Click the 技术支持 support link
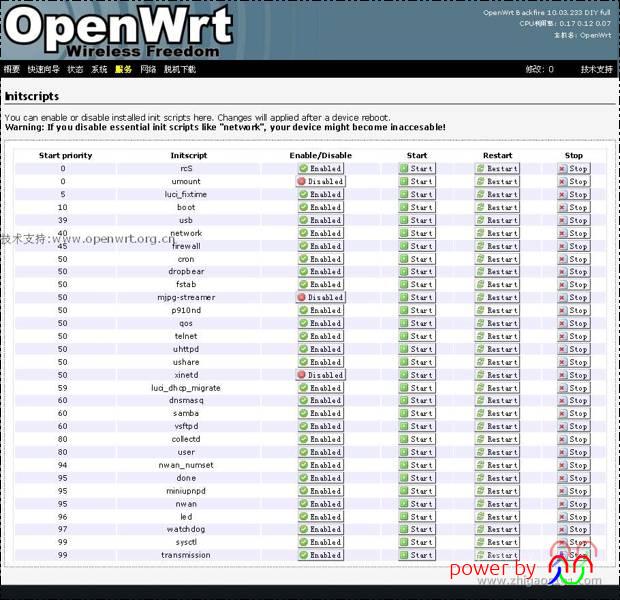 [596, 70]
